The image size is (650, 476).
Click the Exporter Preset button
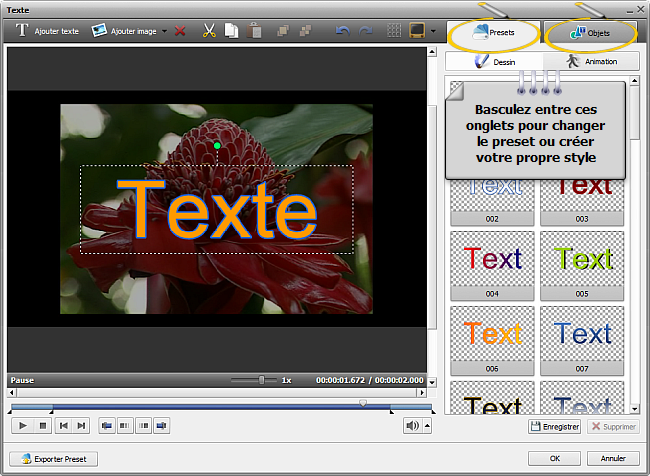coord(54,459)
